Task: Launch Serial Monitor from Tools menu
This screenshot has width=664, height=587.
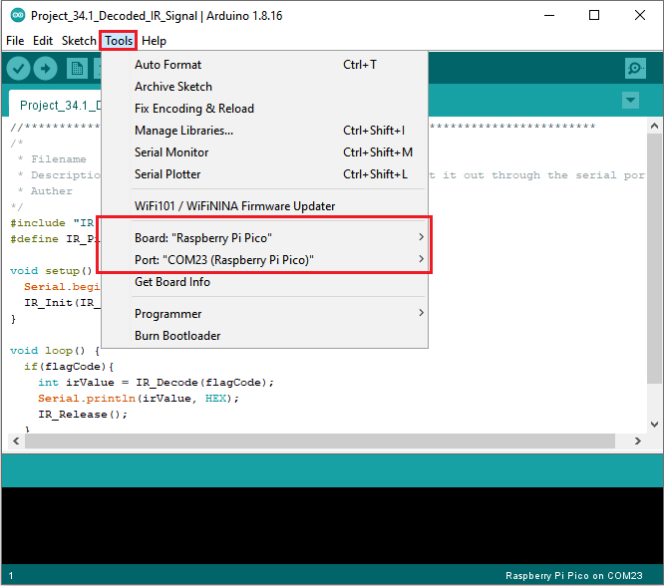Action: [265, 152]
